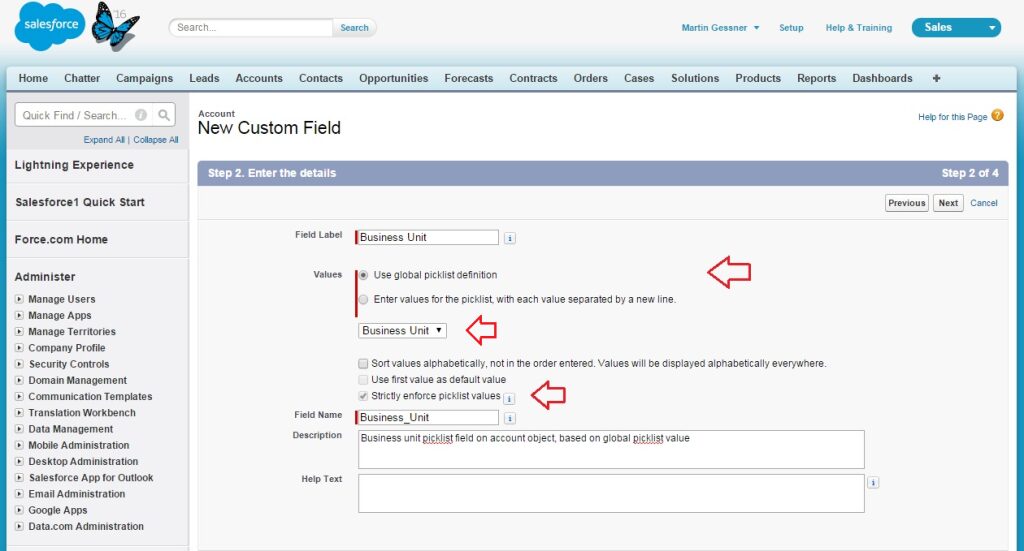Click the quick find magnifier icon
The image size is (1024, 551).
164,115
